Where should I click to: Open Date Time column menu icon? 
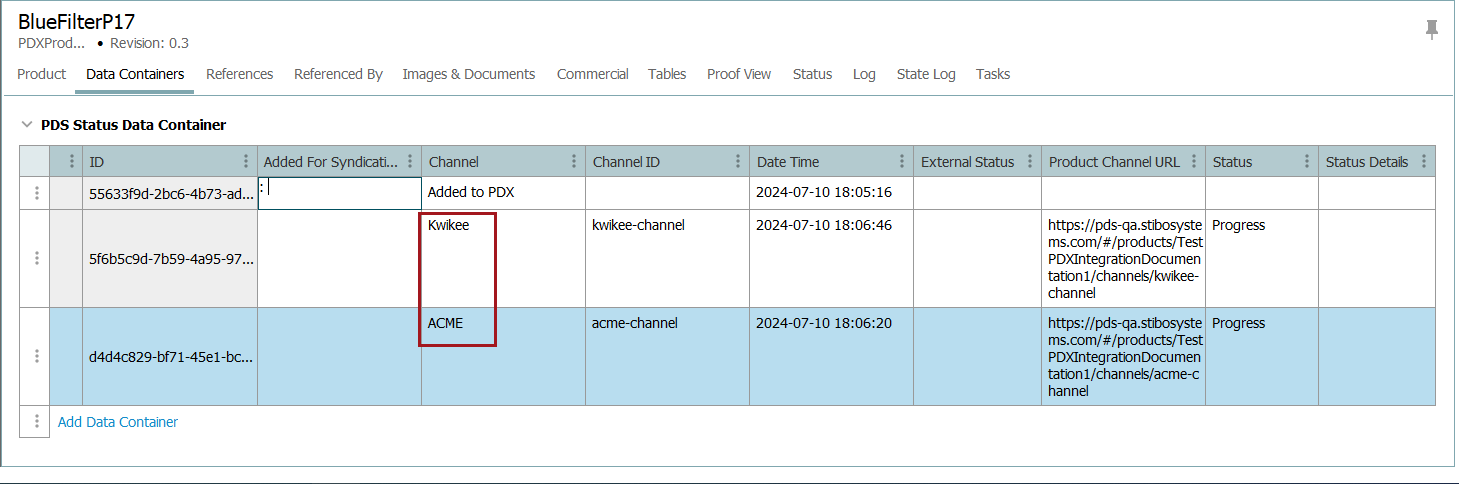pyautogui.click(x=902, y=162)
